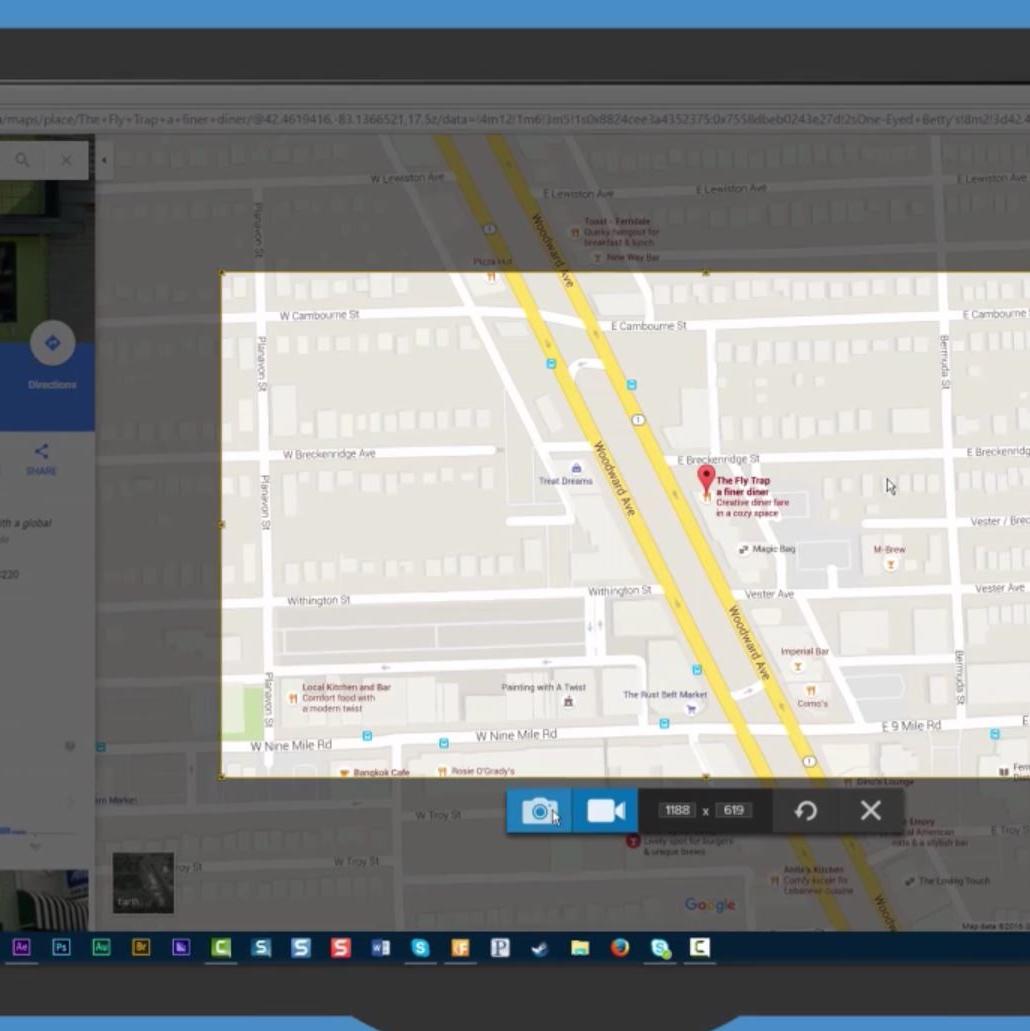Open the Como's restaurant marker
Image resolution: width=1030 pixels, height=1031 pixels.
[x=811, y=690]
